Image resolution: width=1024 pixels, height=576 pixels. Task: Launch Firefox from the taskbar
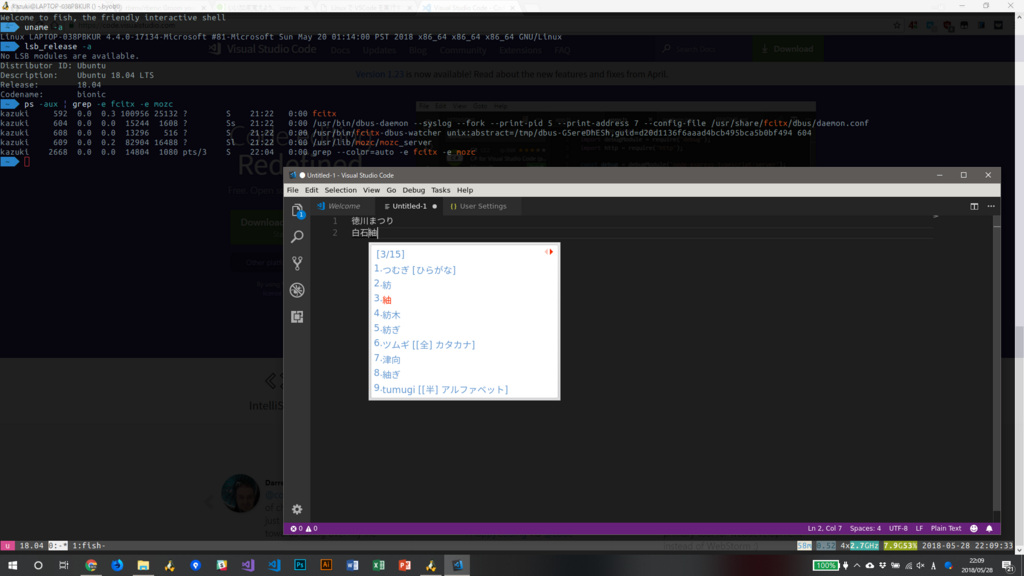(x=117, y=566)
